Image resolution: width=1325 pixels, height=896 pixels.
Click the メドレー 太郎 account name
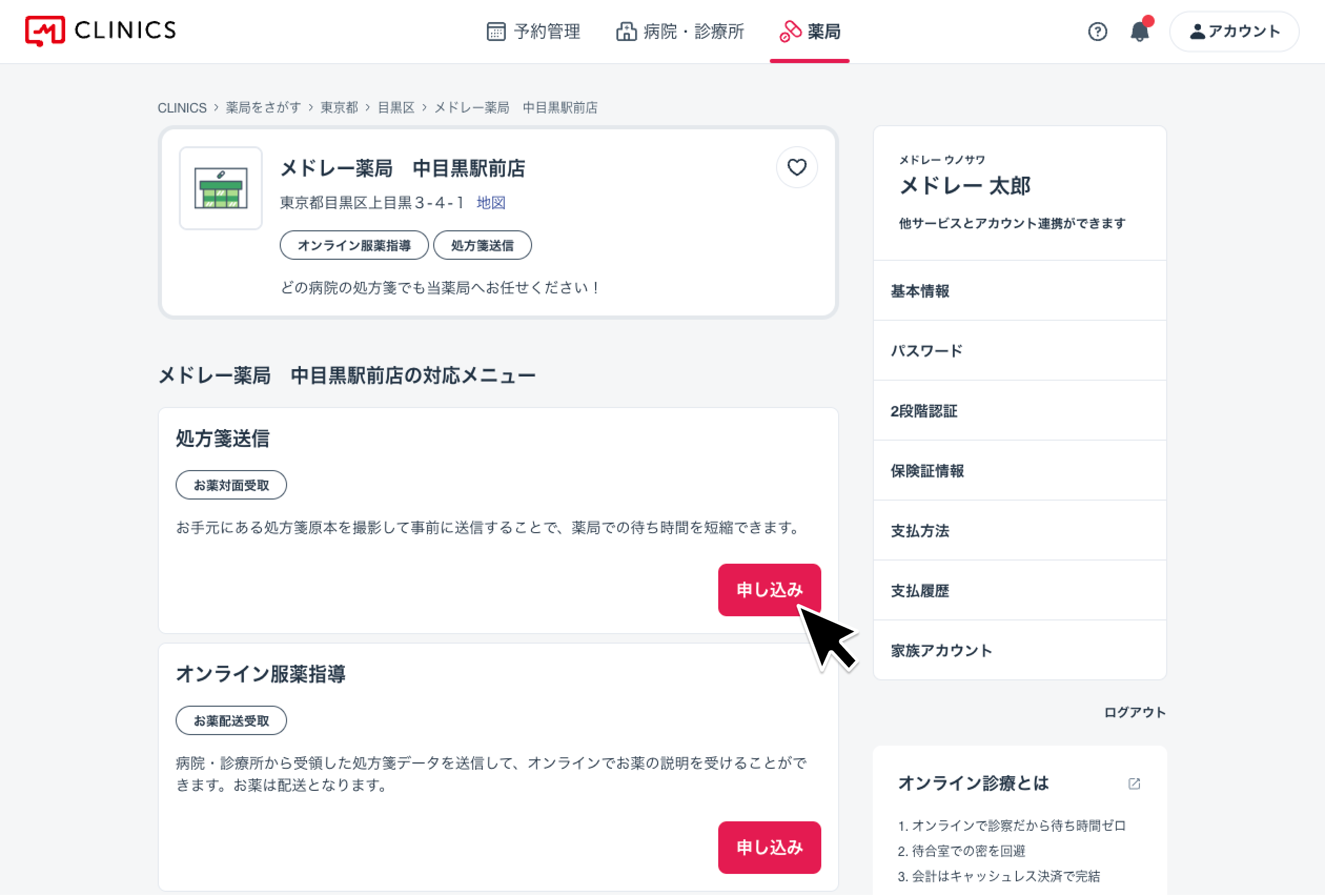click(965, 186)
